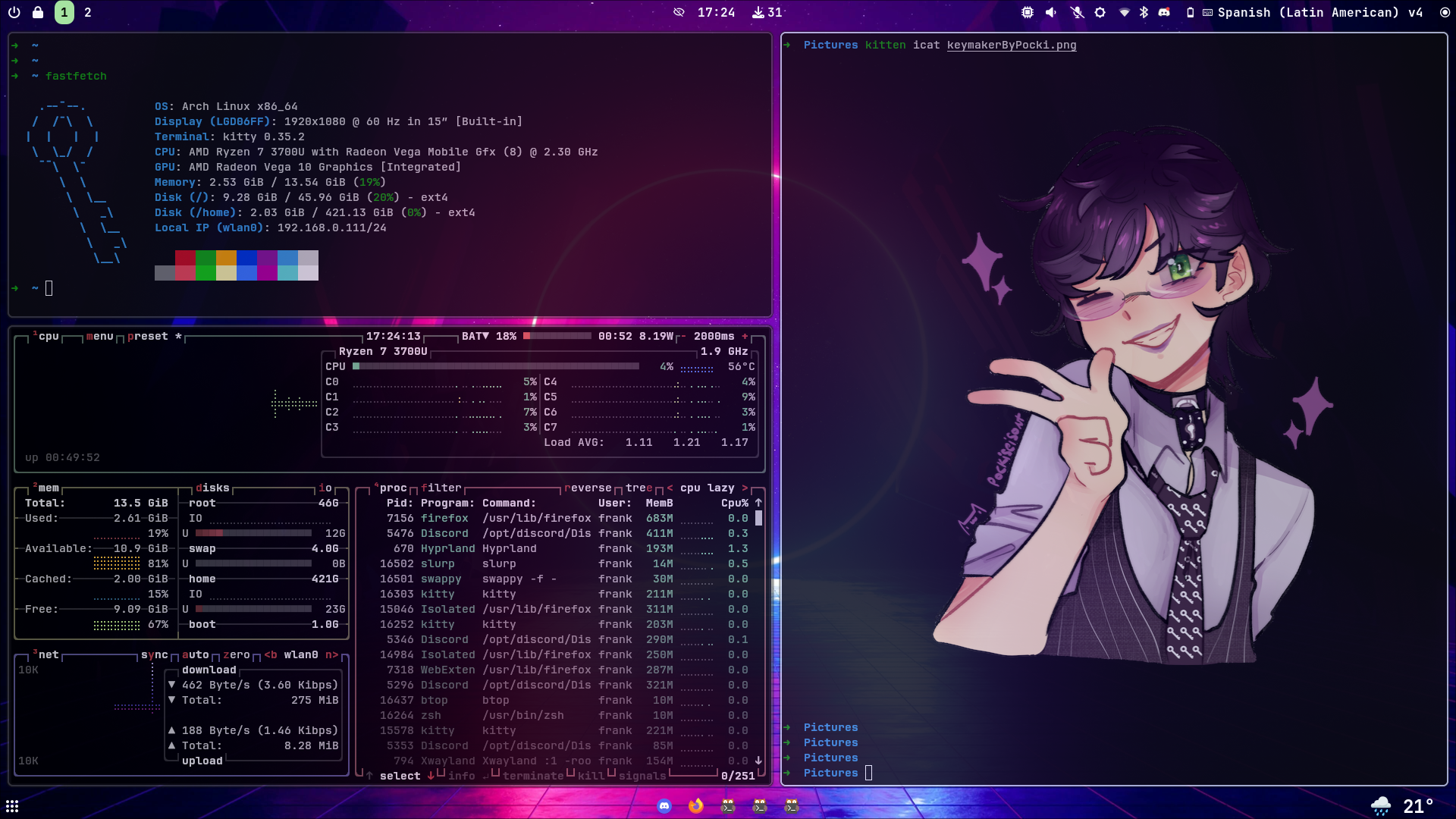Screen dimensions: 1456x819
Task: Toggle net zero option in btop
Action: (237, 654)
